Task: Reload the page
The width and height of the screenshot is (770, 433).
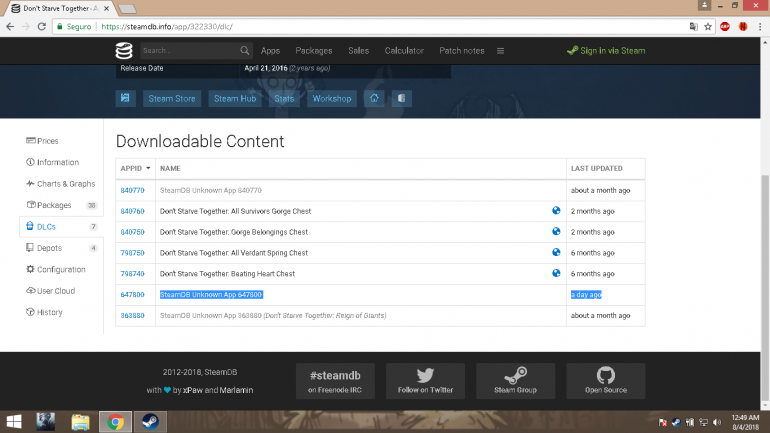Action: pos(42,27)
